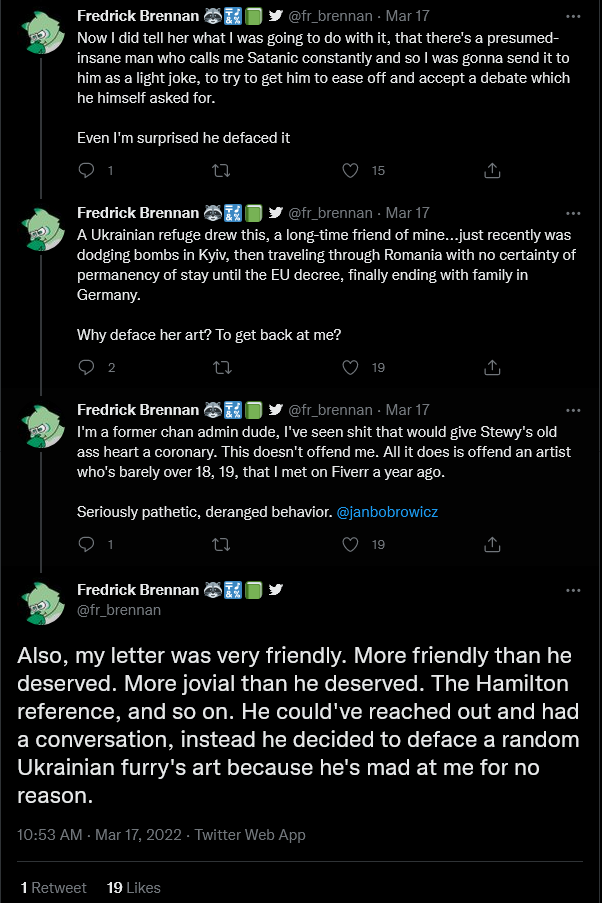Retweet the 'Why deface her art' tweet

point(222,367)
